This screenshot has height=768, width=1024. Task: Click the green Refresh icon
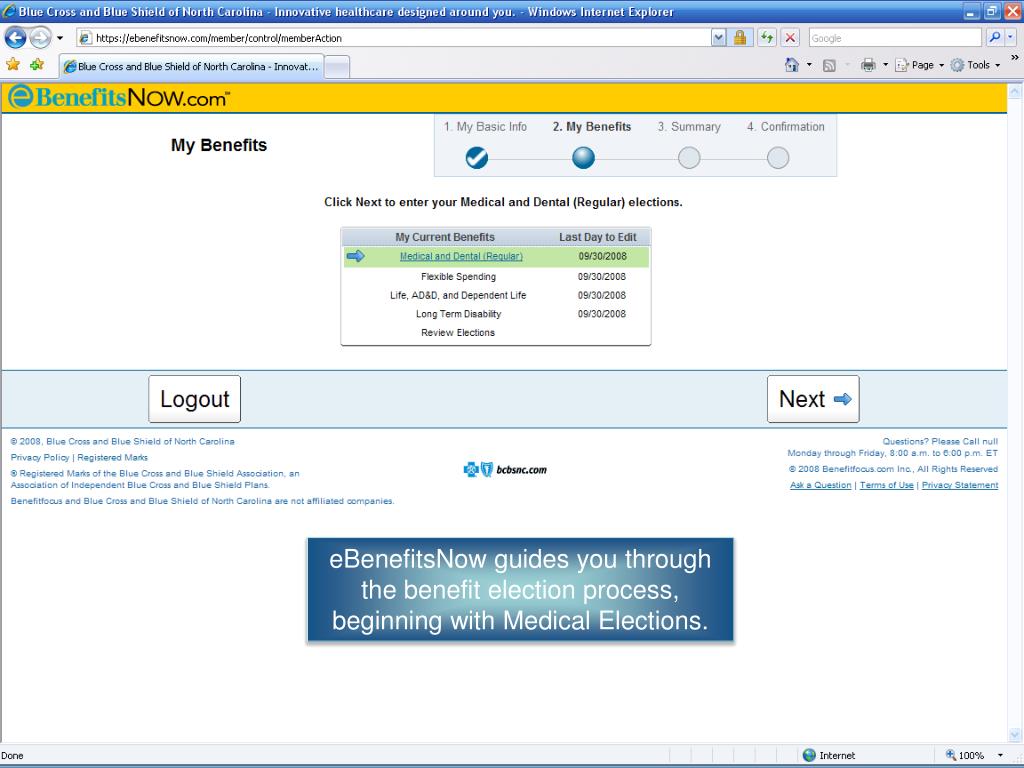click(x=767, y=38)
